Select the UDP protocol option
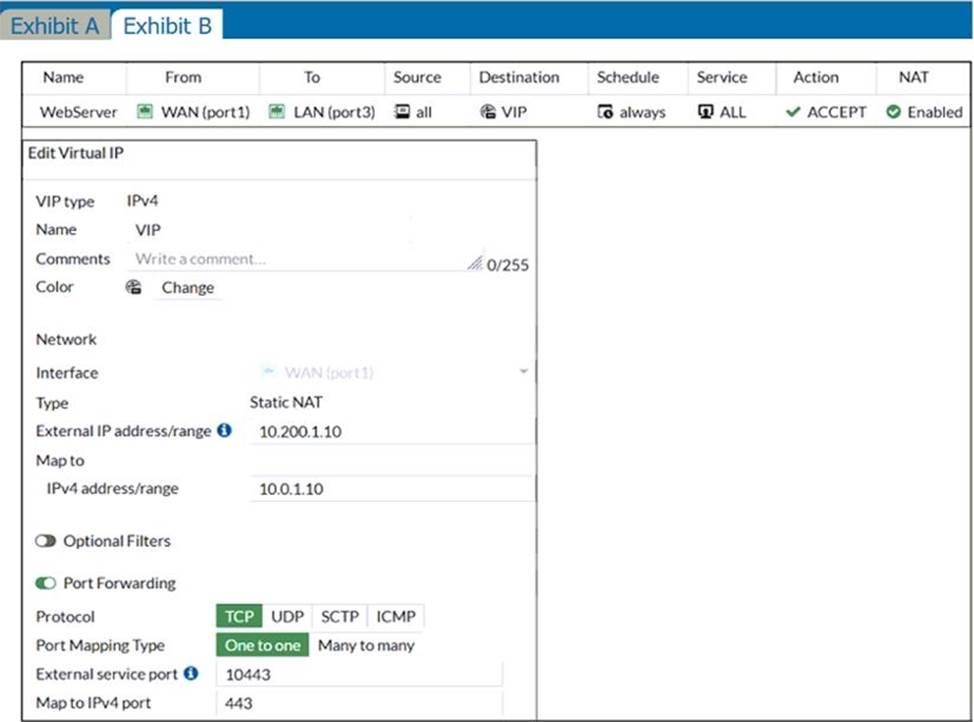Image resolution: width=974 pixels, height=722 pixels. click(x=287, y=617)
